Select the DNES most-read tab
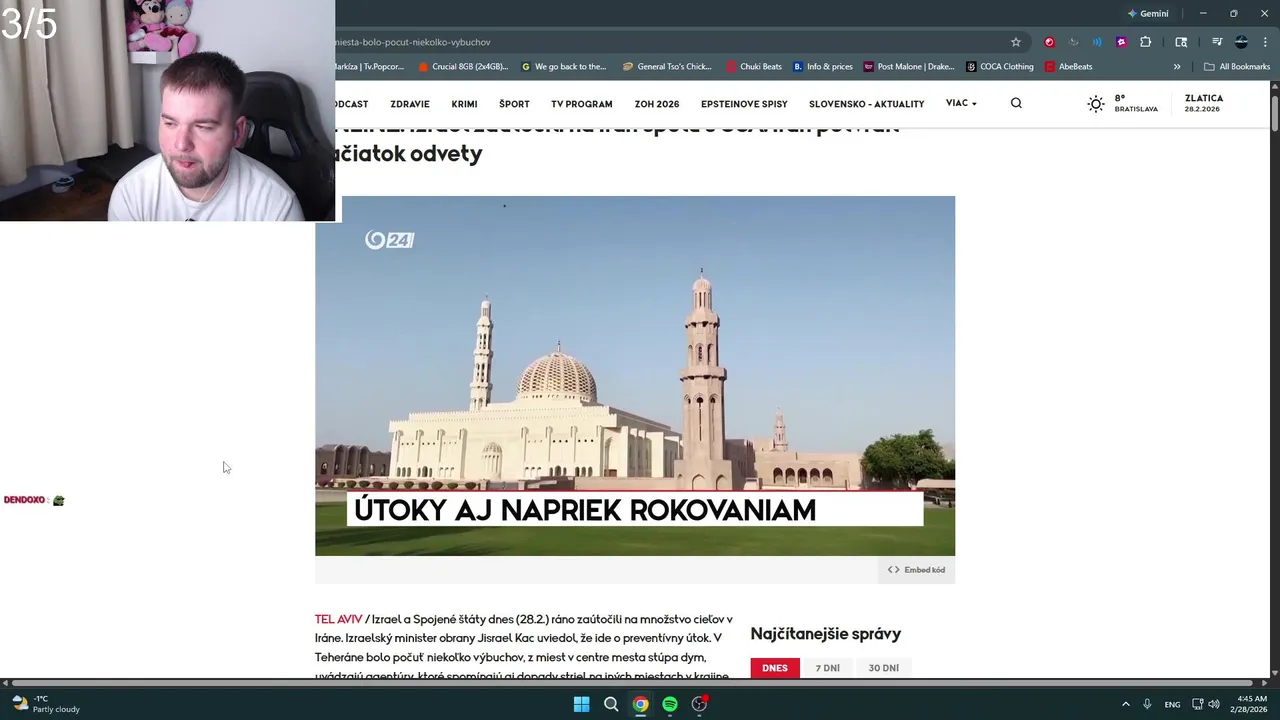The image size is (1280, 720). [x=775, y=668]
